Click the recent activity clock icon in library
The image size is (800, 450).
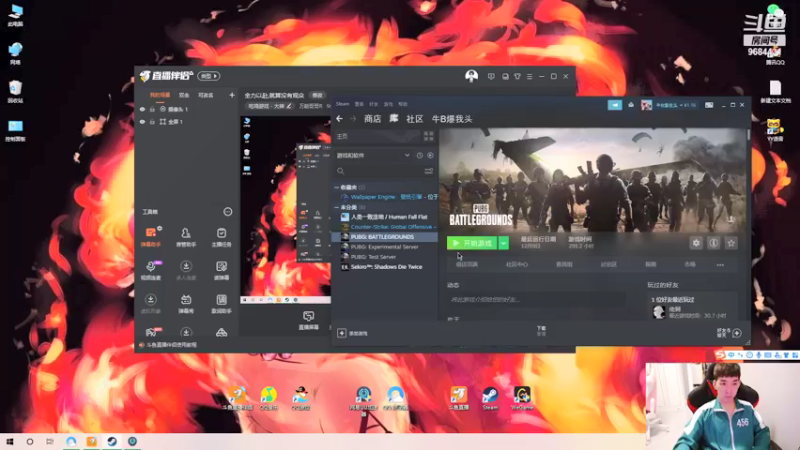coord(420,155)
